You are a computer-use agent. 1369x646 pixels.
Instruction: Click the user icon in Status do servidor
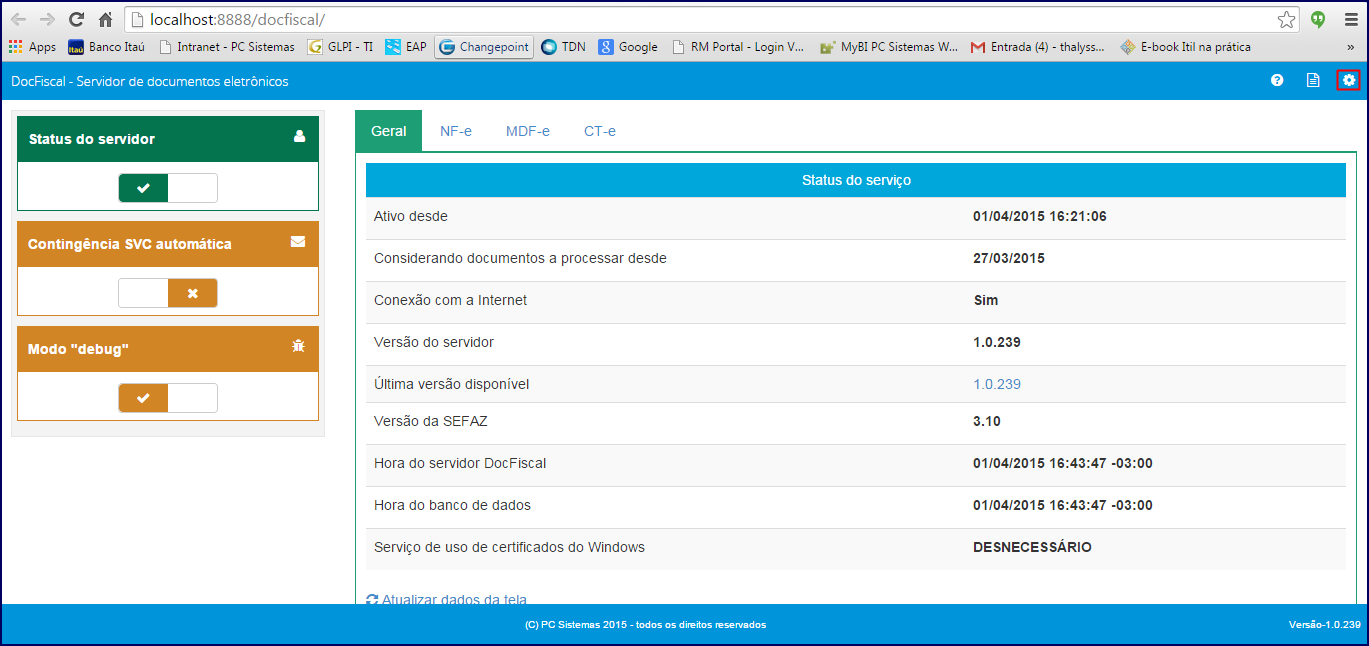pyautogui.click(x=299, y=137)
